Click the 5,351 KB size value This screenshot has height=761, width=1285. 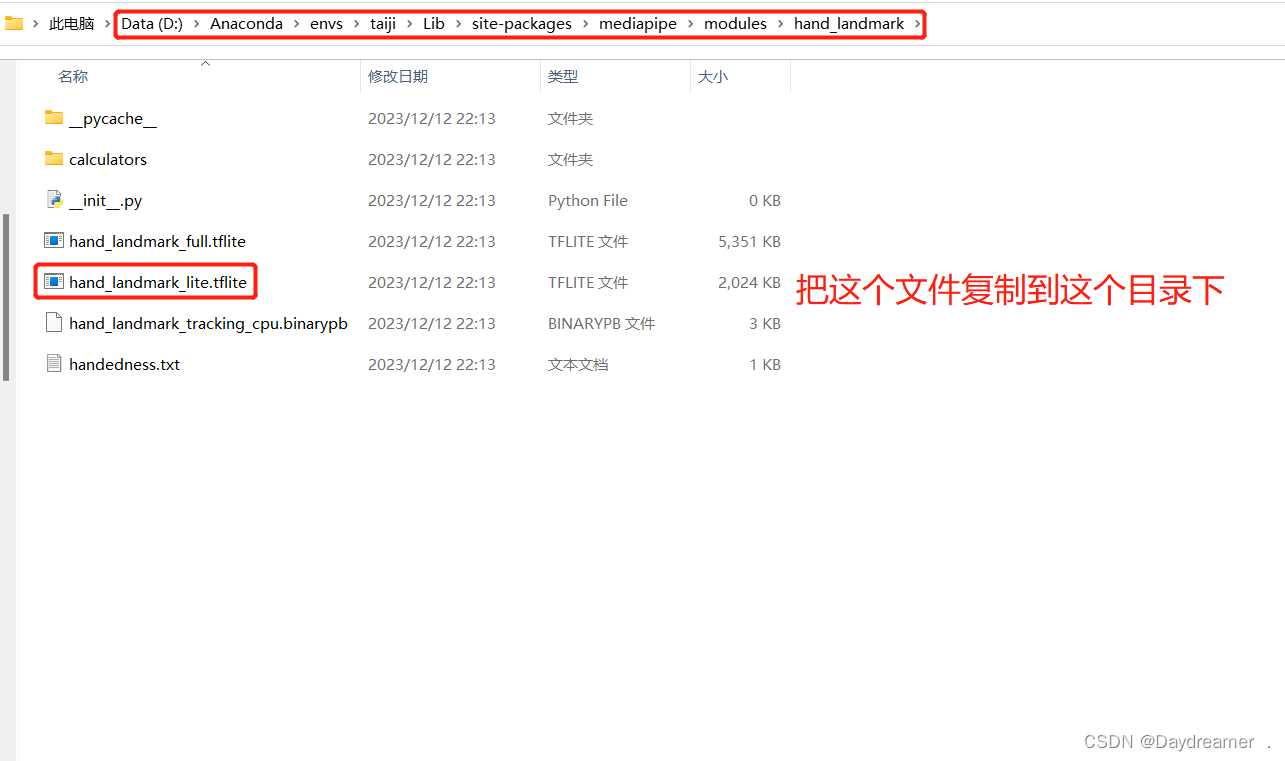click(749, 241)
